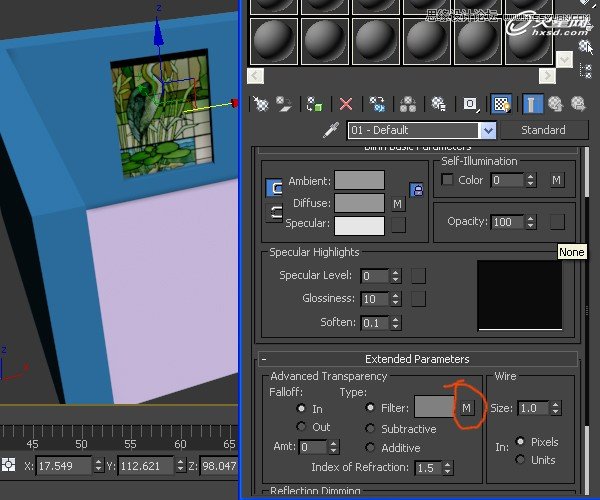The height and width of the screenshot is (500, 600).
Task: Select the Out falloff radio button
Action: point(301,427)
